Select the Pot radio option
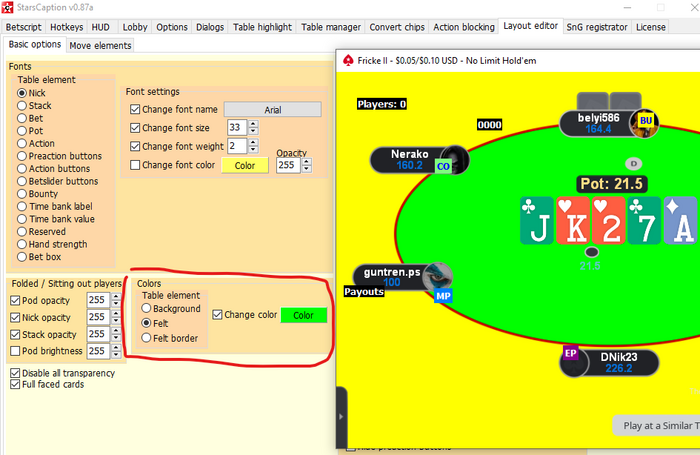 coord(21,131)
